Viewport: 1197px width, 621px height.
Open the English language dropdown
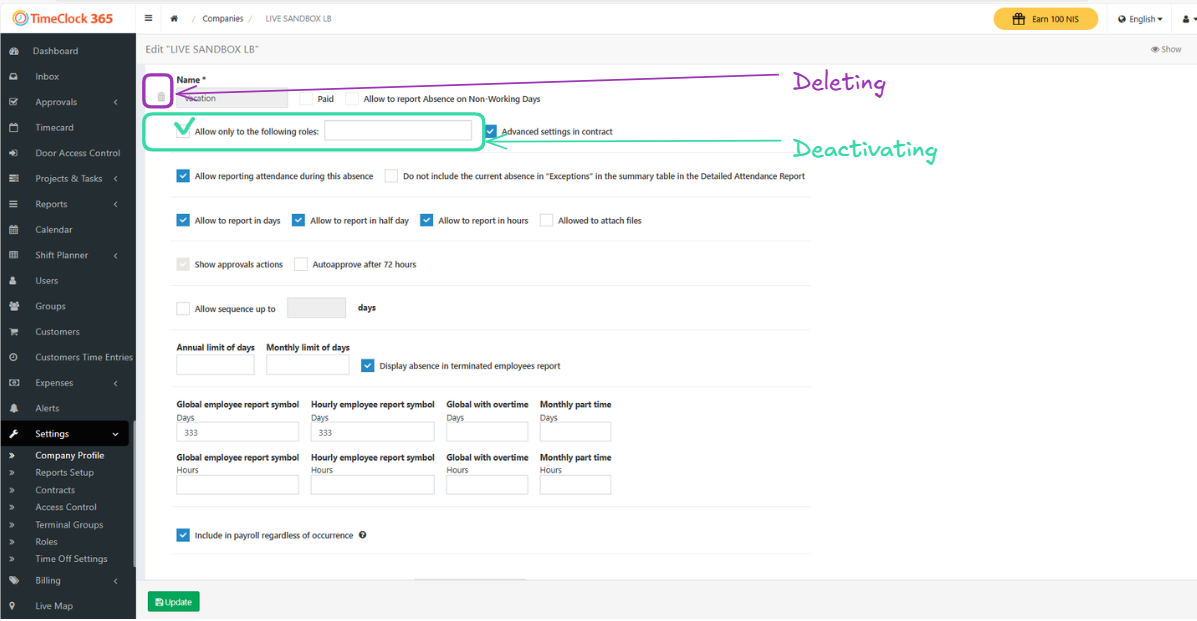1140,19
